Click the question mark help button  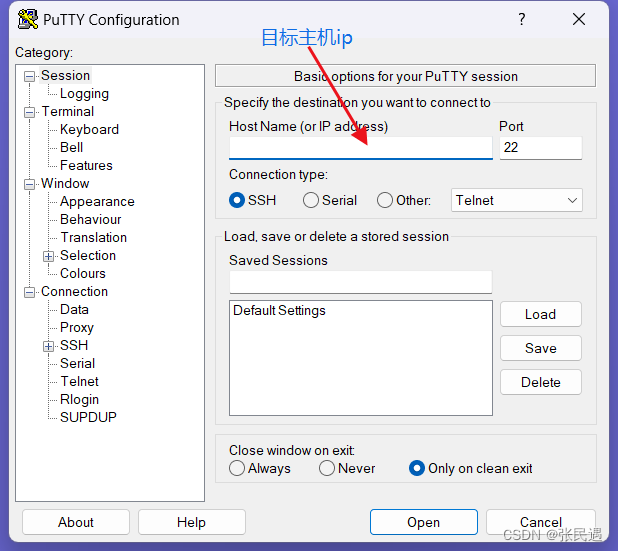[x=521, y=19]
